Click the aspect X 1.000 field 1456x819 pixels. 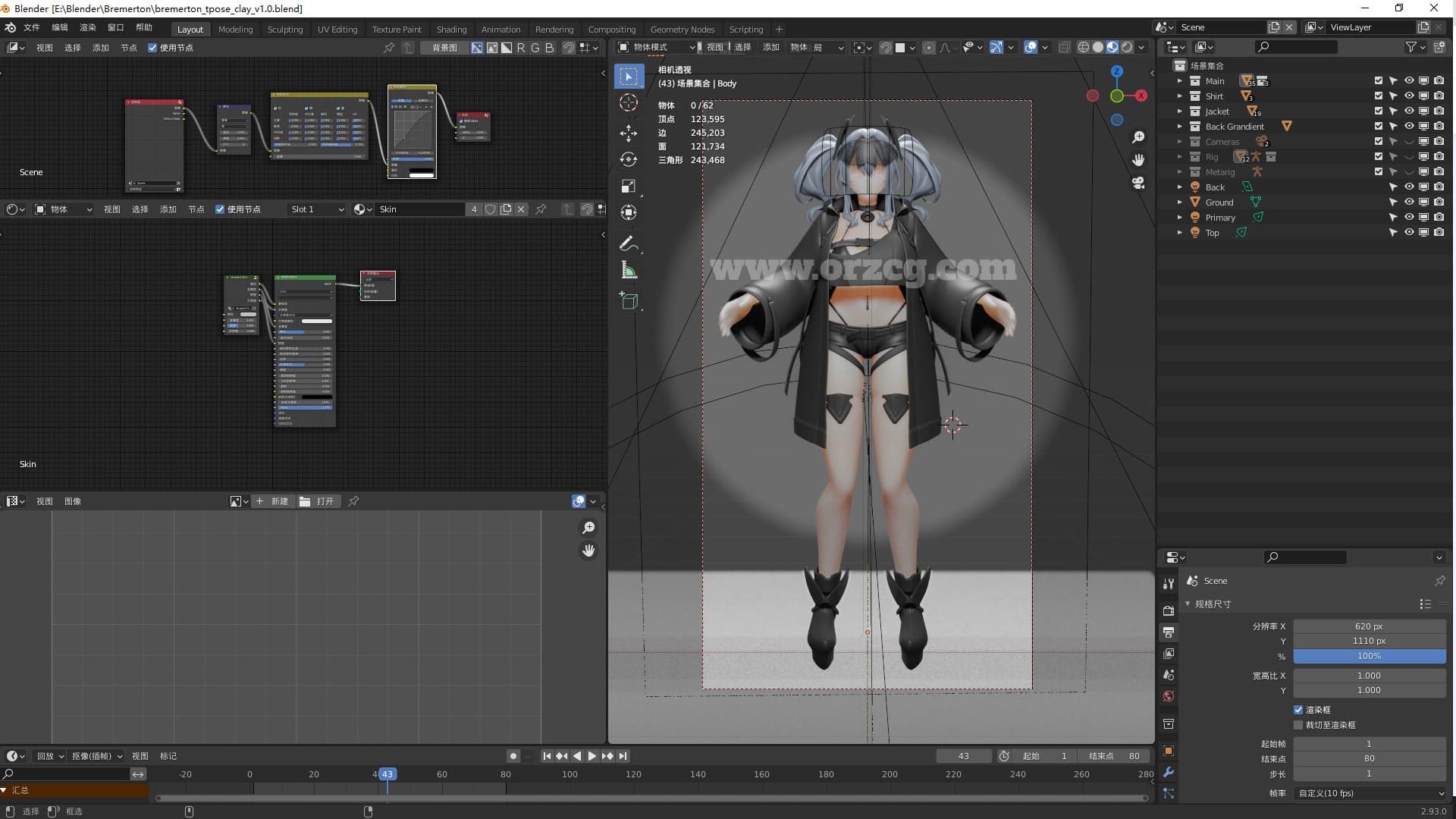click(1370, 676)
